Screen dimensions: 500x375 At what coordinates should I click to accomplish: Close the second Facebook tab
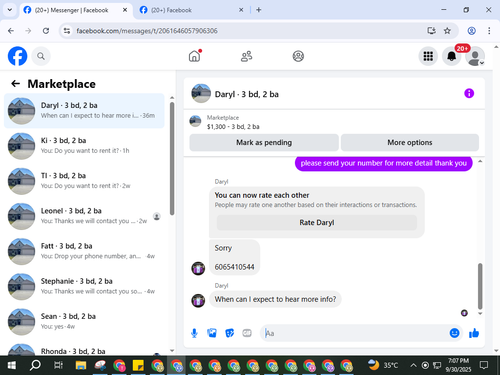[241, 10]
